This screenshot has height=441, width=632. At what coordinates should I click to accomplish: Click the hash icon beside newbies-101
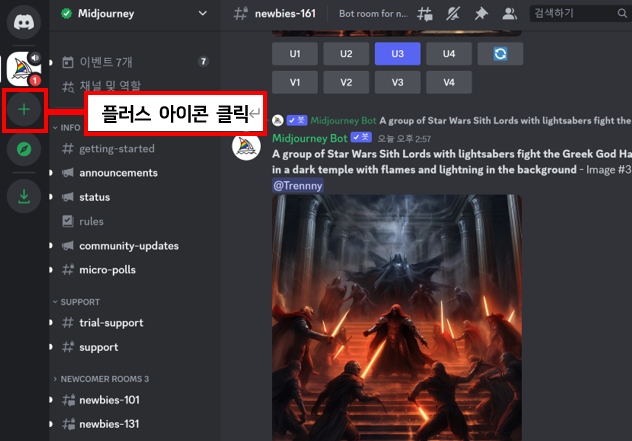68,400
